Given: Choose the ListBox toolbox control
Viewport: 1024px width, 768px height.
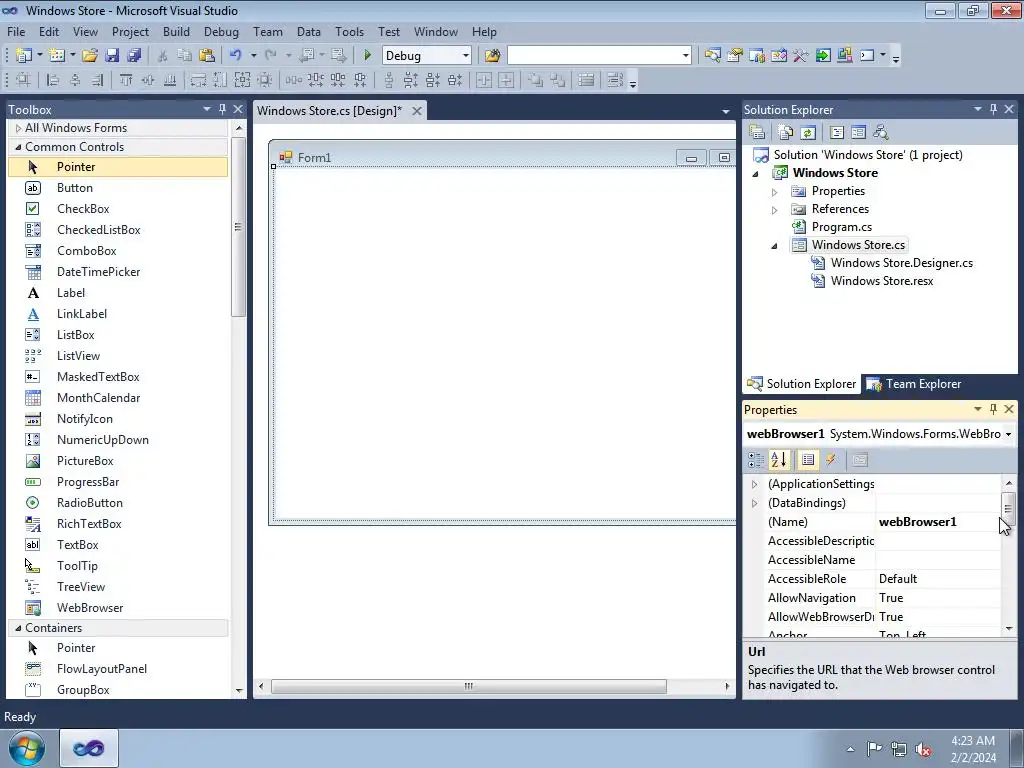Looking at the screenshot, I should pos(118,334).
